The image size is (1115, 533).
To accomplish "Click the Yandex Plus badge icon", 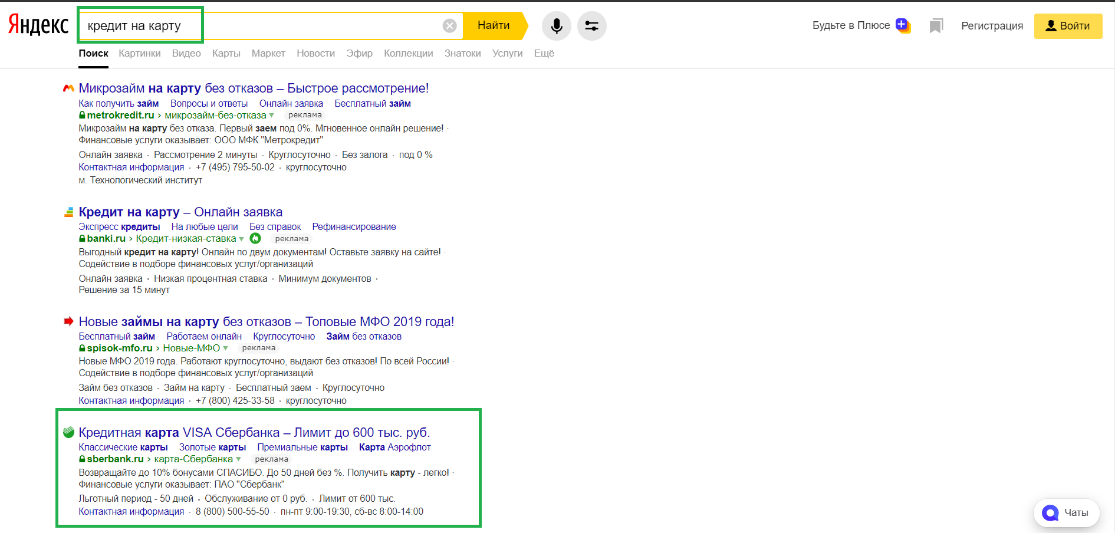I will pos(903,26).
